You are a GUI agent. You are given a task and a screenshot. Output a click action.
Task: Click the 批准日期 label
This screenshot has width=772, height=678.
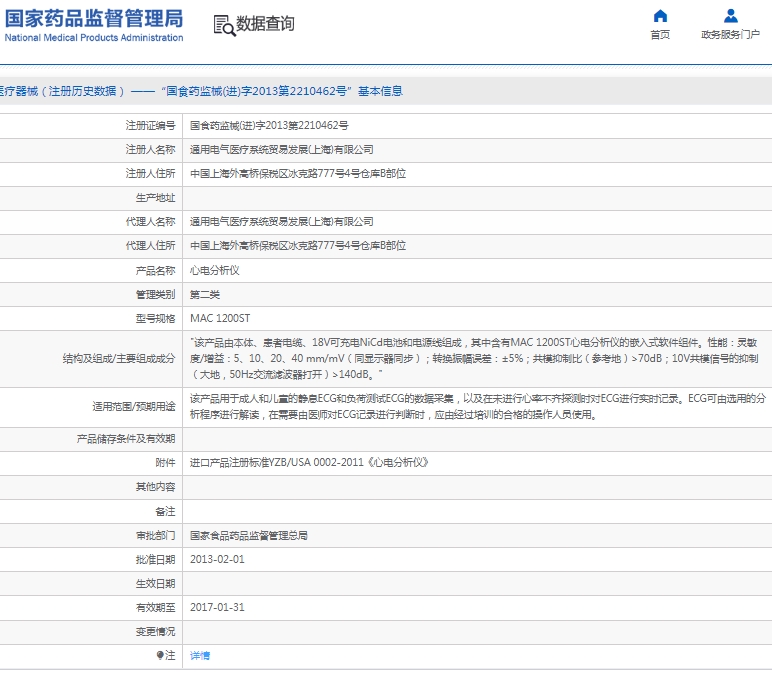(x=156, y=560)
